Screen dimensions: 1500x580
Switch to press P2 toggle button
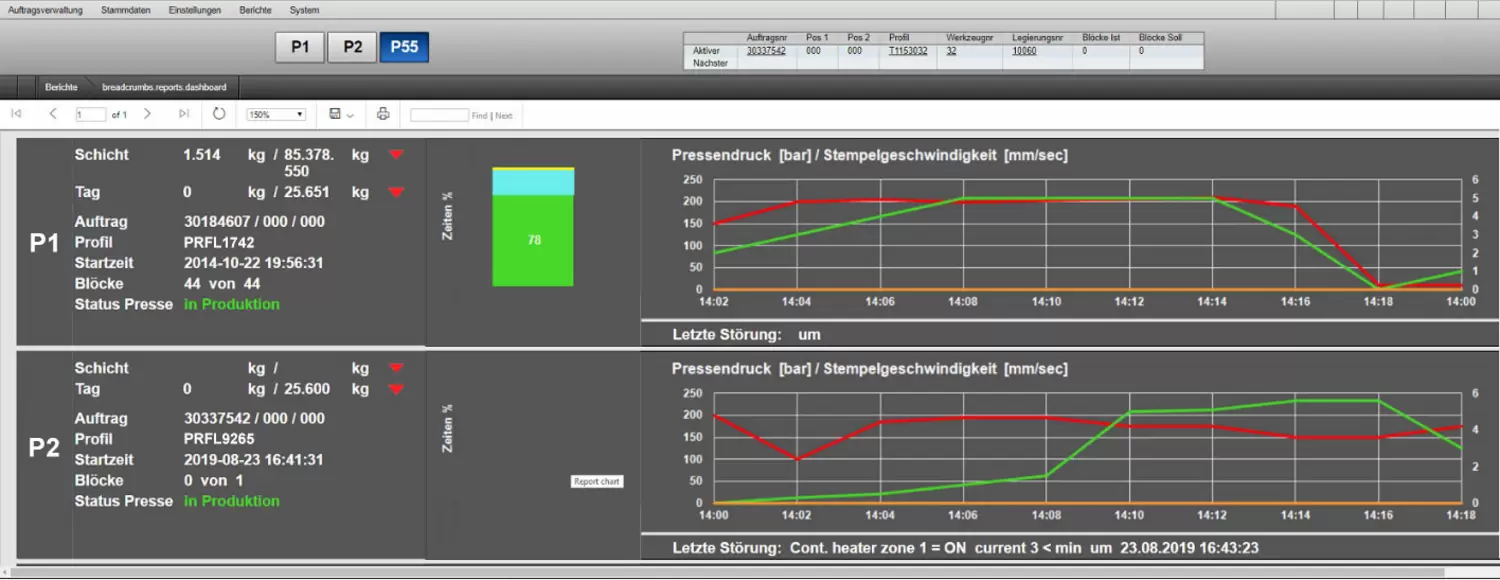tap(352, 47)
